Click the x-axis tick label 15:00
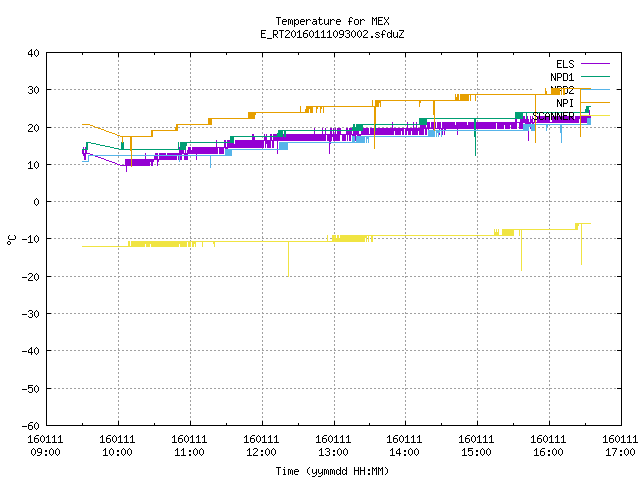 [x=476, y=452]
